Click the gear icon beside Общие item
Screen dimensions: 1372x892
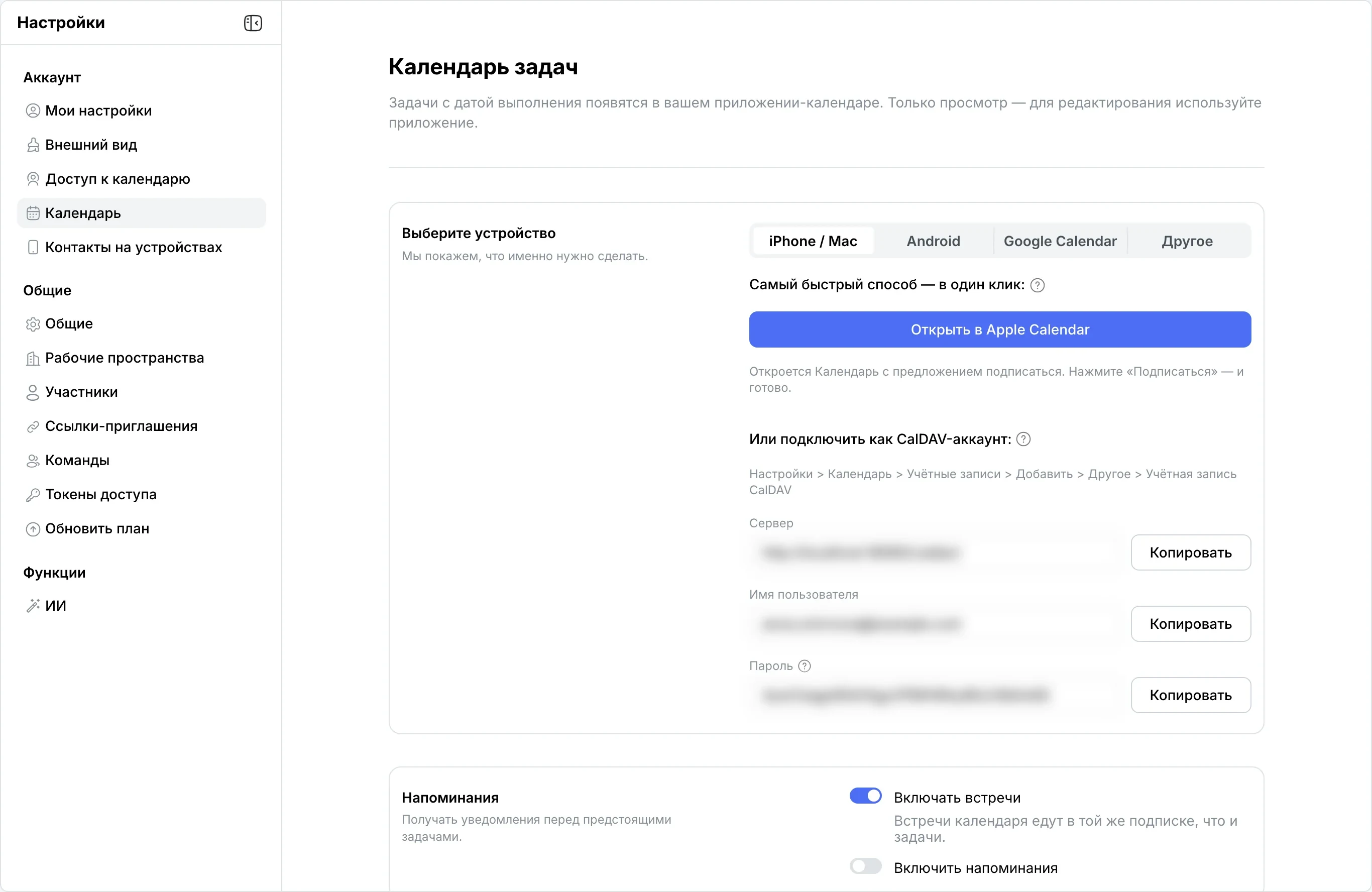(x=33, y=324)
